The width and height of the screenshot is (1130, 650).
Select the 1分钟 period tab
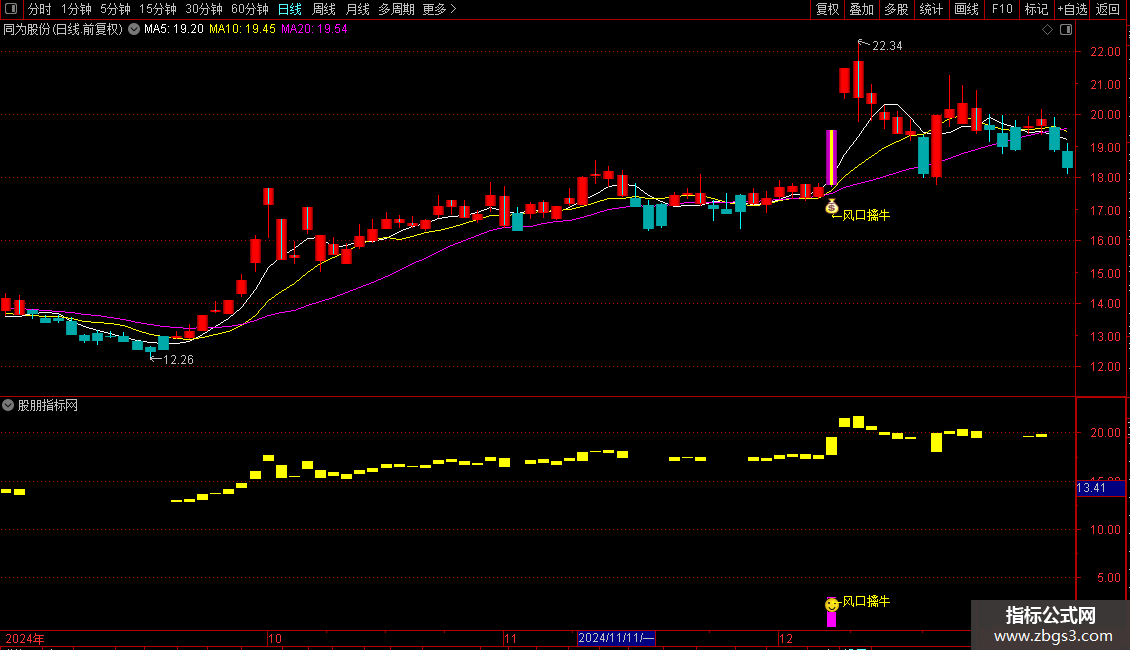point(76,9)
